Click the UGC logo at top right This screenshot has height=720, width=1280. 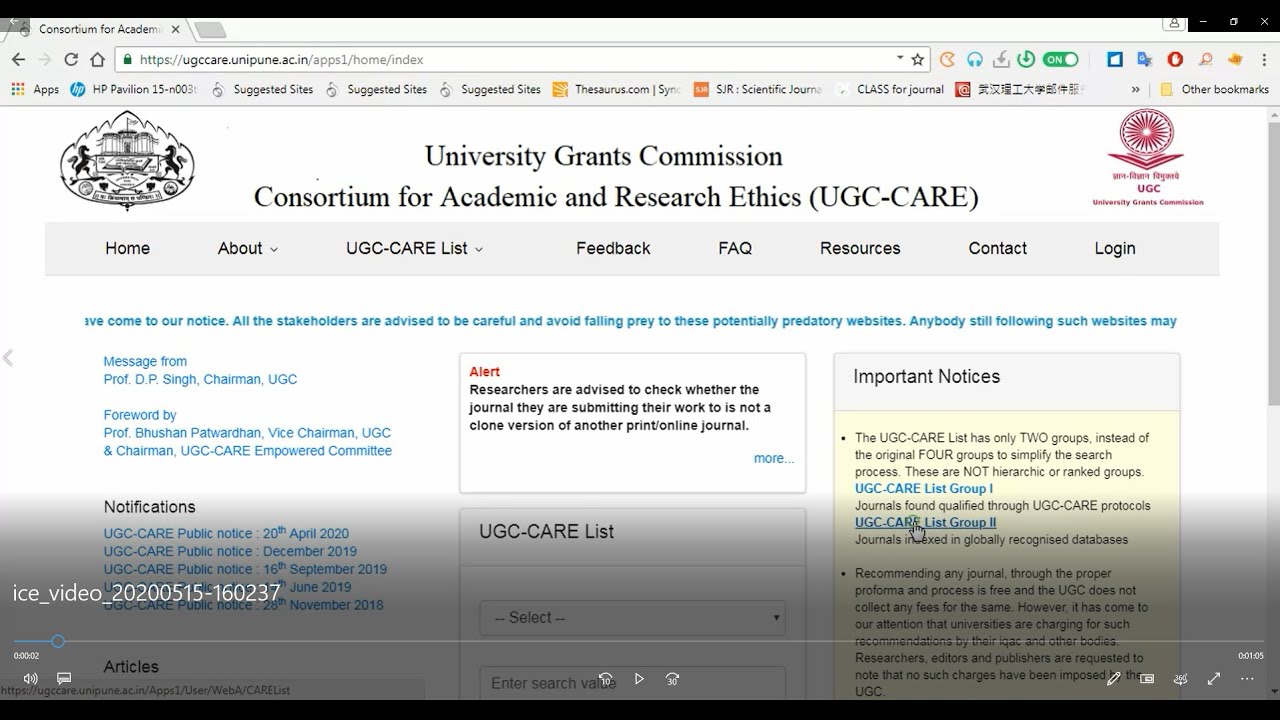click(1148, 157)
